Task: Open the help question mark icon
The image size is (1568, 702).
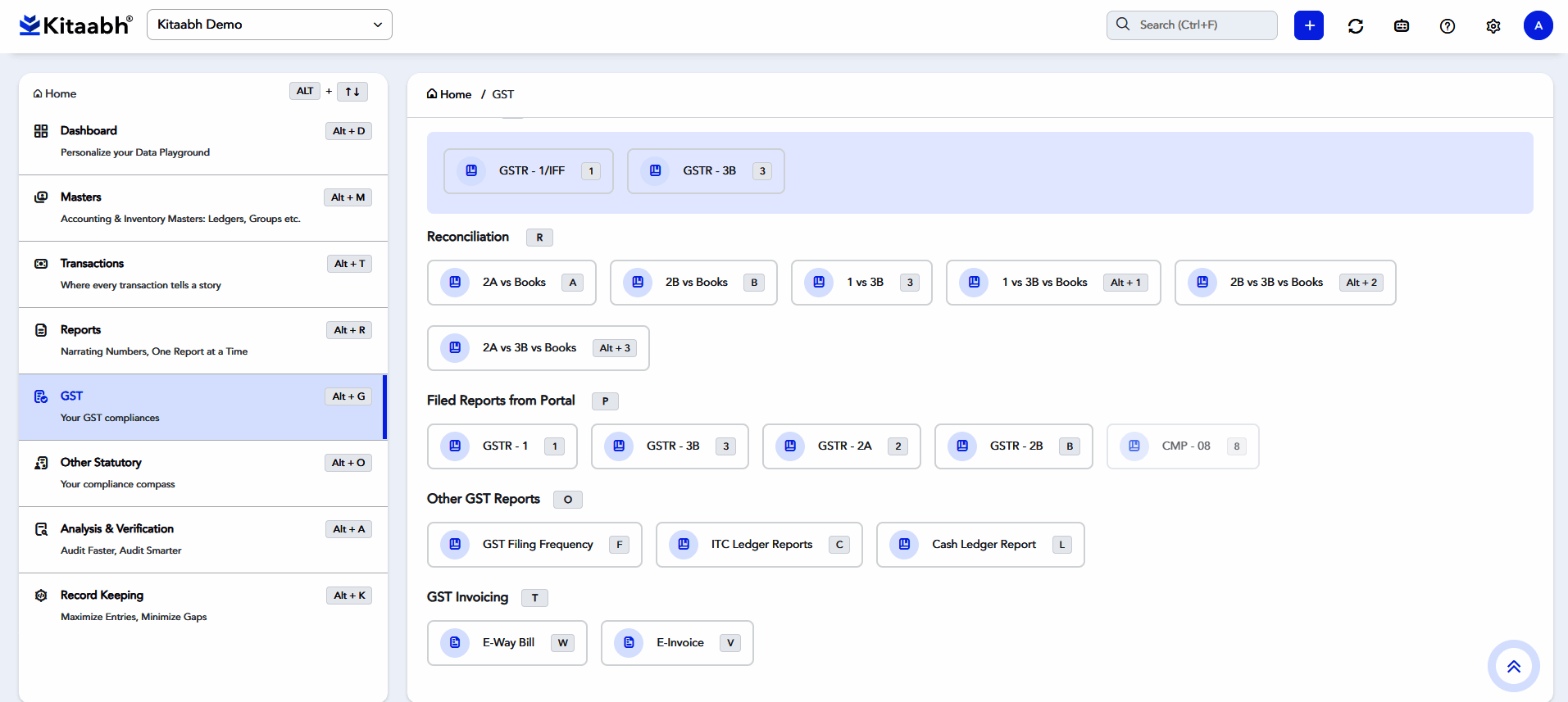Action: click(x=1448, y=26)
